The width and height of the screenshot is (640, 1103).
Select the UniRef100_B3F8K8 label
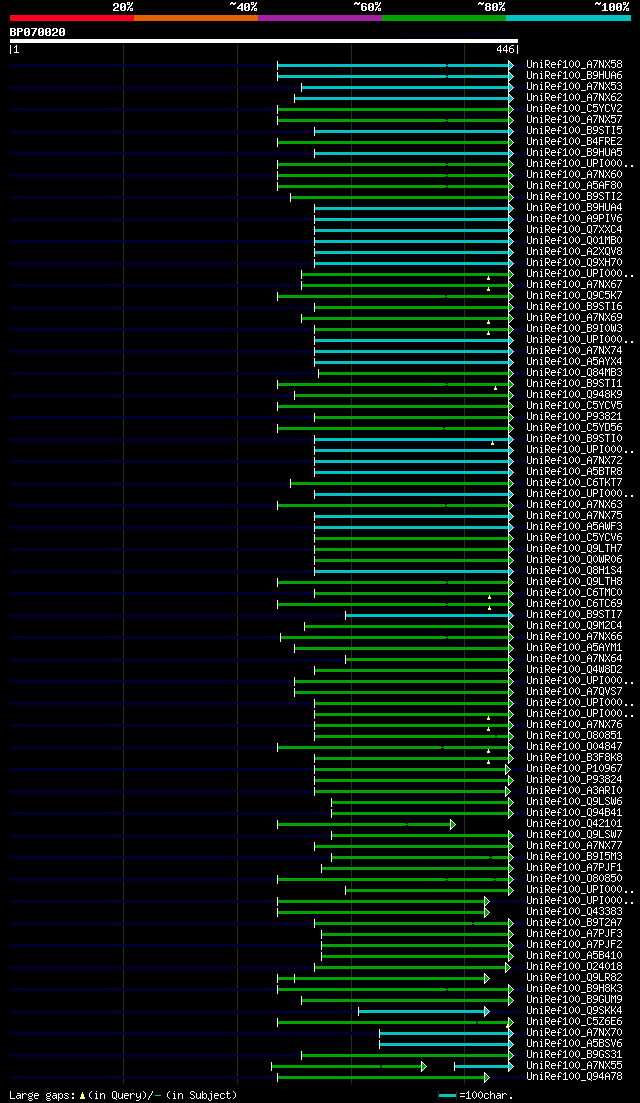tap(574, 758)
